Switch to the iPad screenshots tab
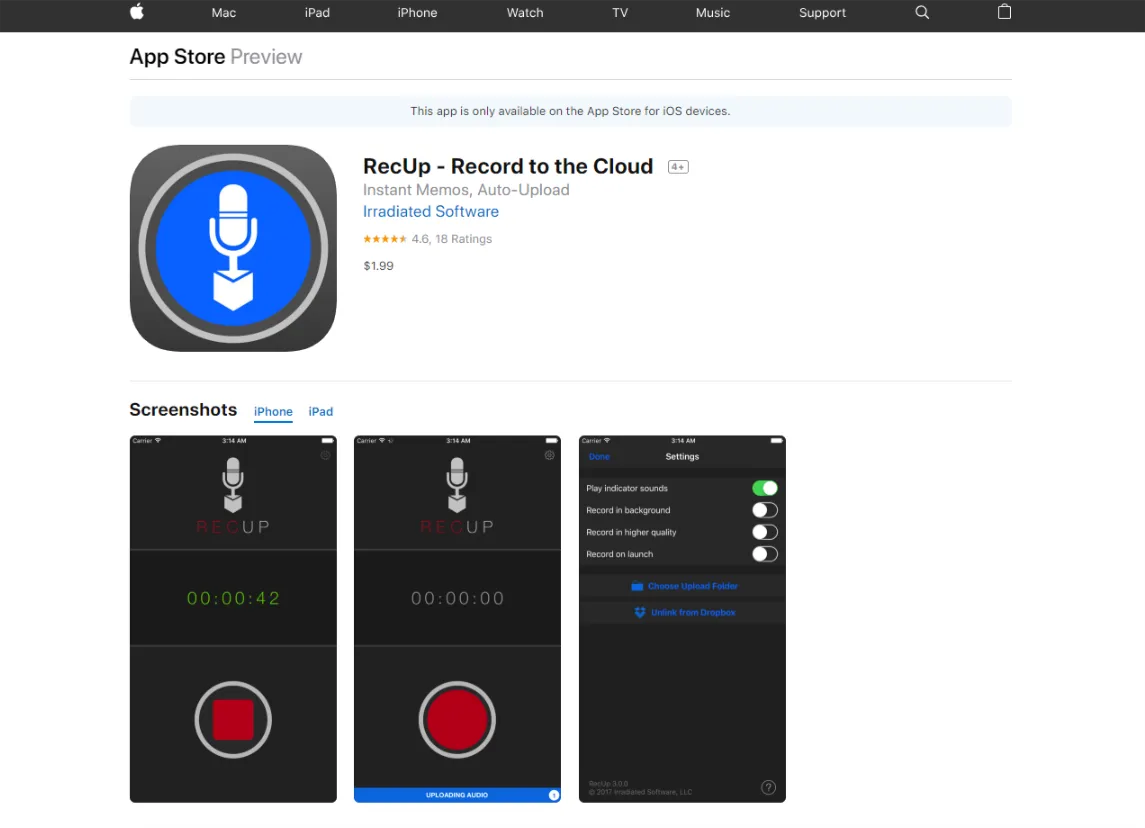Viewport: 1145px width, 828px height. pos(321,412)
